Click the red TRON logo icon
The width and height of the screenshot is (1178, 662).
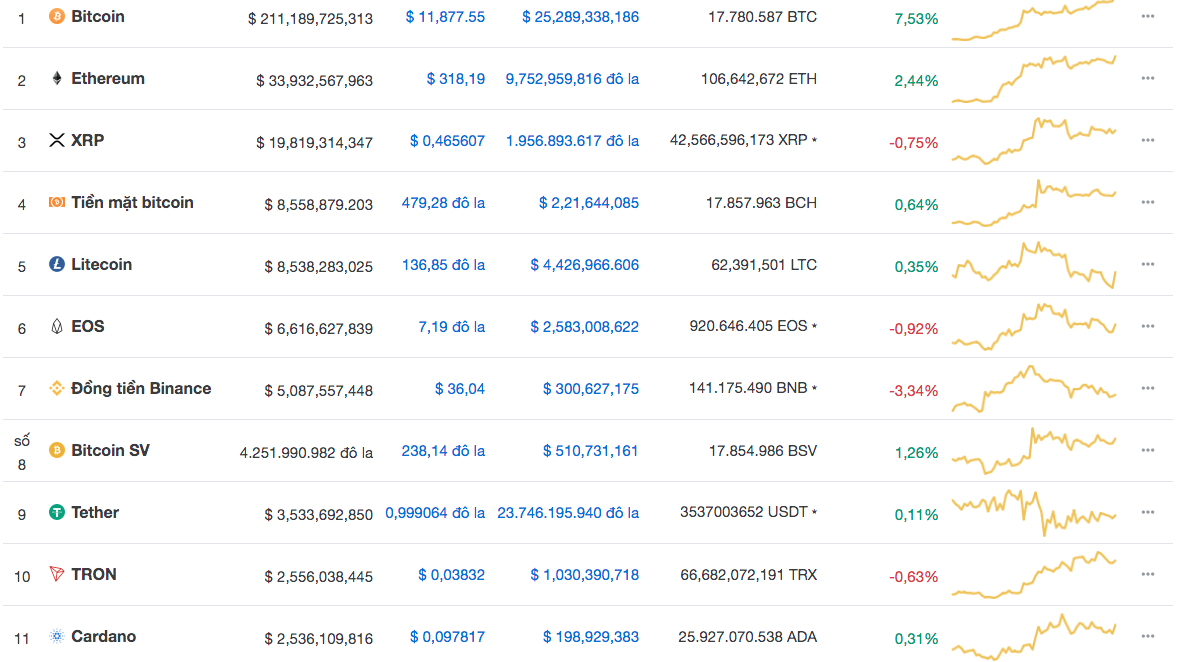tap(57, 575)
